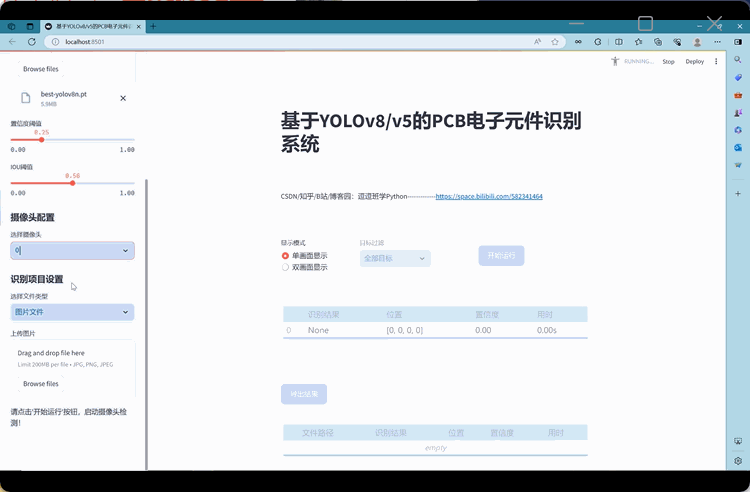Open the Deploy option
Viewport: 750px width, 492px height.
[695, 62]
